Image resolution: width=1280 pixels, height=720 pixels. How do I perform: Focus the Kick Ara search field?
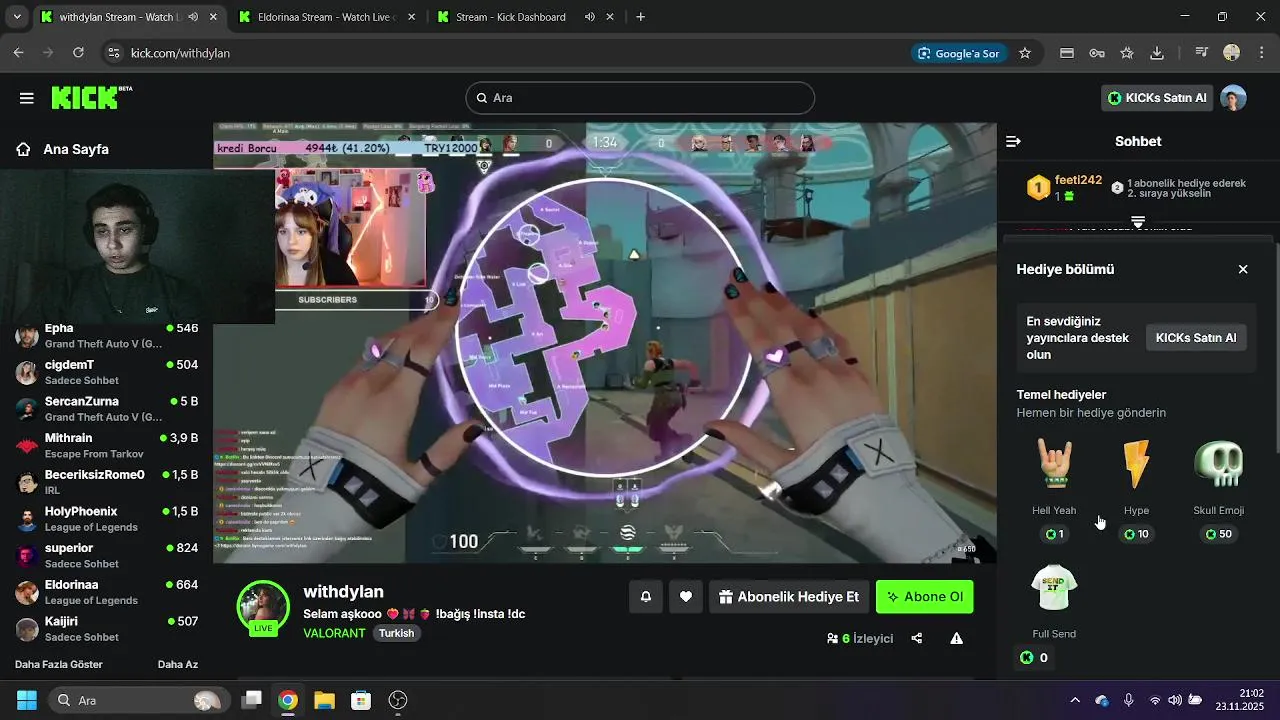[640, 98]
